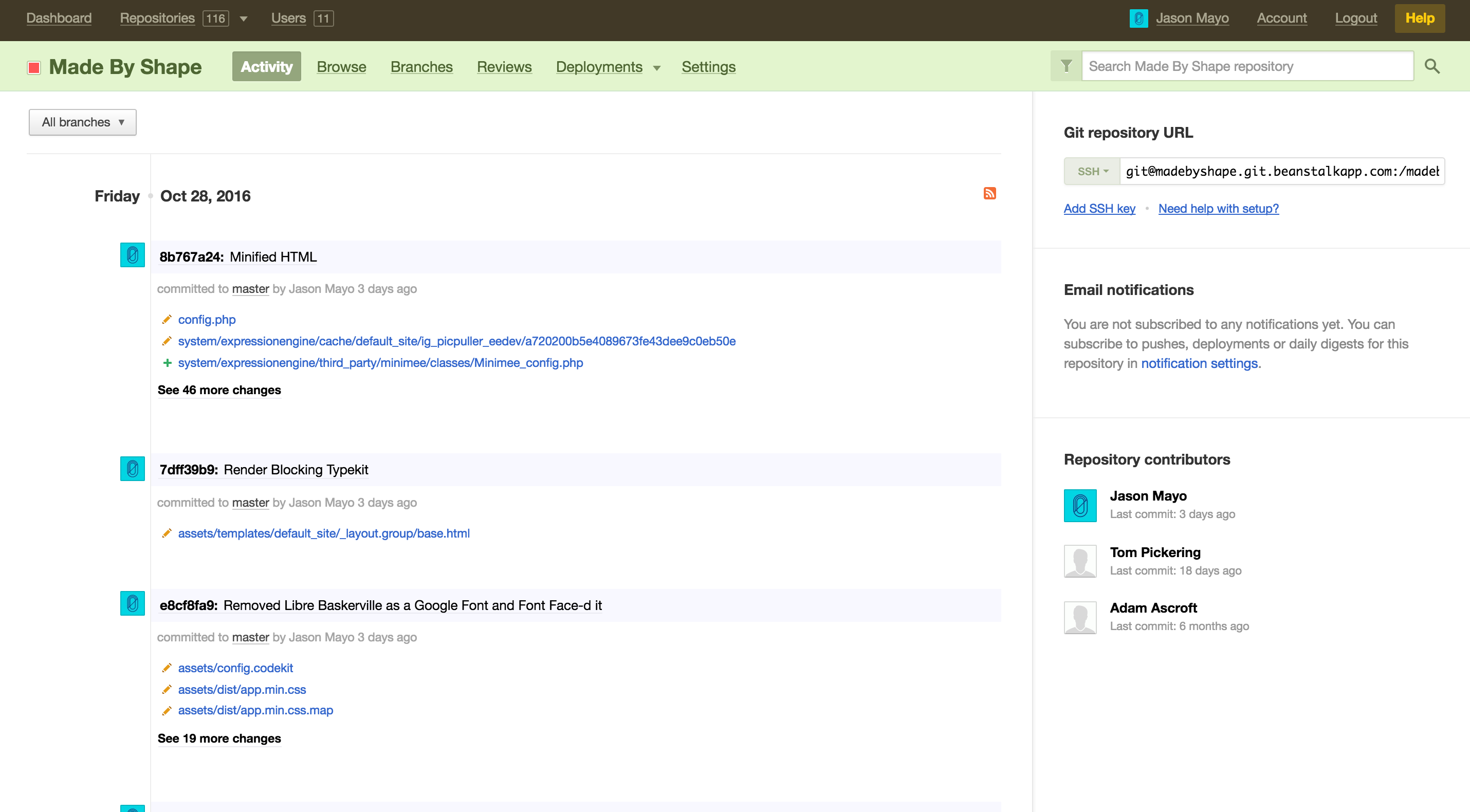
Task: Click Jason Mayo name in top bar
Action: click(1192, 19)
